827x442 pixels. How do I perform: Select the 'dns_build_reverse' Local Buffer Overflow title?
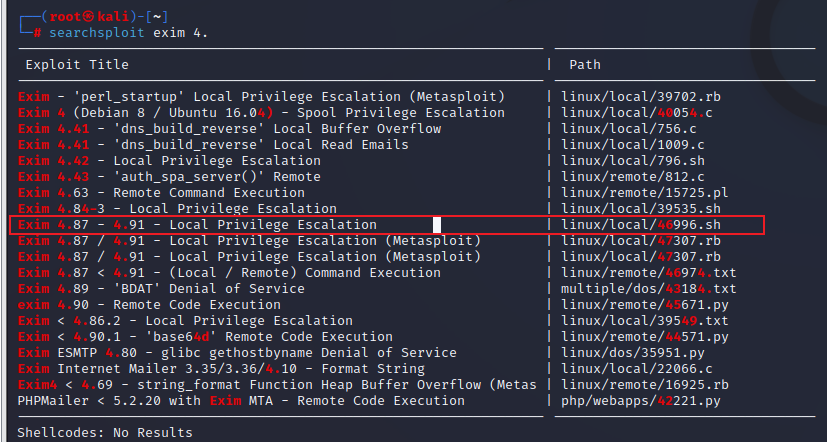click(x=229, y=129)
